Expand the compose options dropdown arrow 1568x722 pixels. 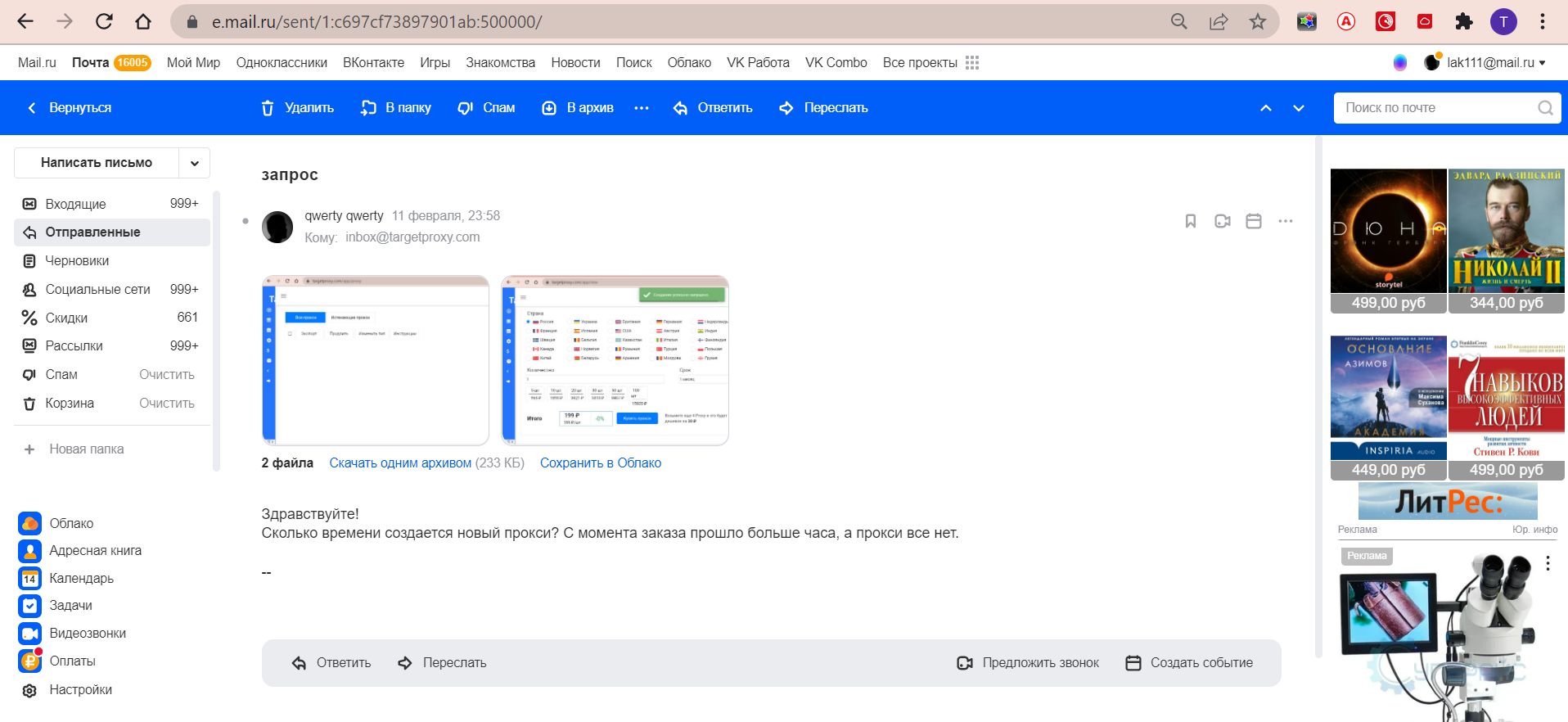tap(195, 163)
